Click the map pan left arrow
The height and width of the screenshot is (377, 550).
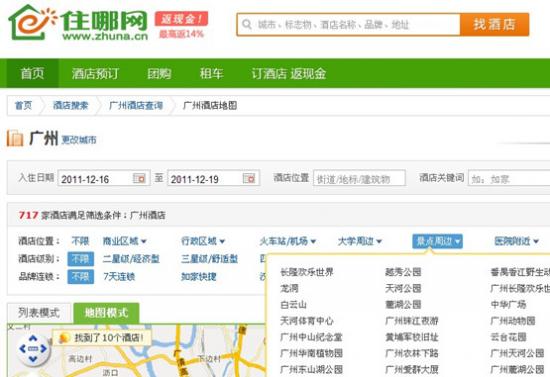coord(23,349)
